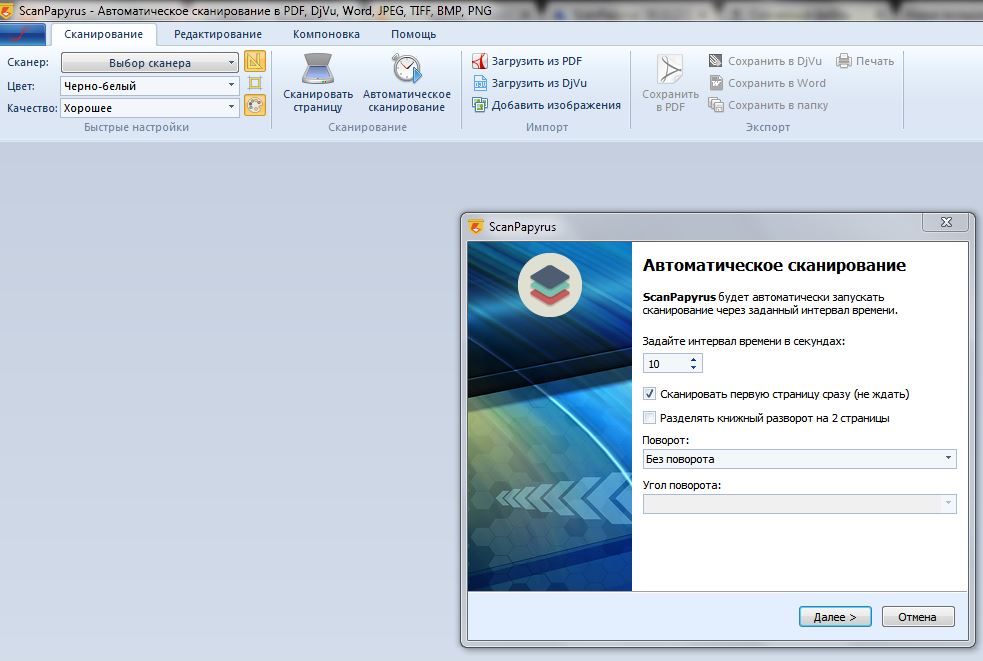Open the 'Выбор сканера' scanner dropdown
Image resolution: width=983 pixels, height=661 pixels.
(x=150, y=63)
